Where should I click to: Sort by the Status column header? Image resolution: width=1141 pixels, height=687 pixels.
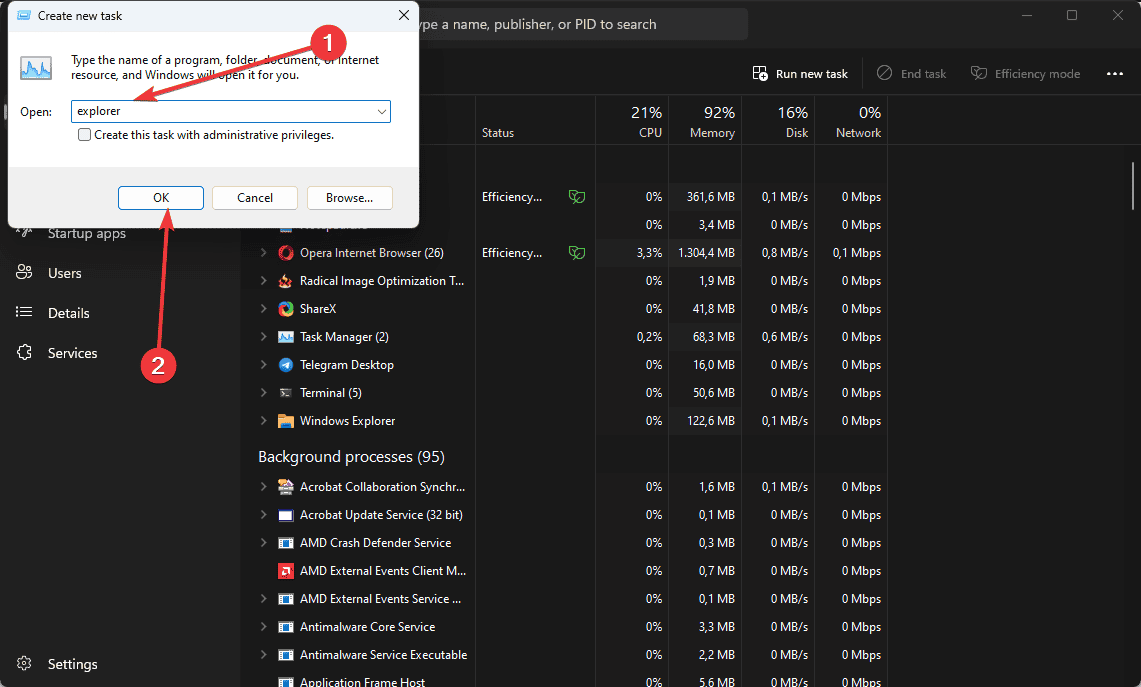coord(498,132)
